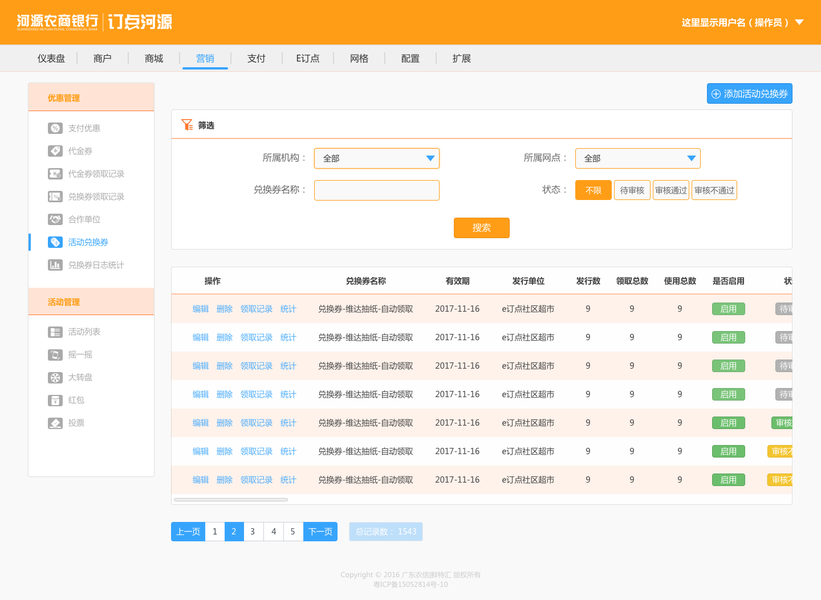This screenshot has width=821, height=600.
Task: Click the 活动列表 list icon
Action: [x=55, y=332]
